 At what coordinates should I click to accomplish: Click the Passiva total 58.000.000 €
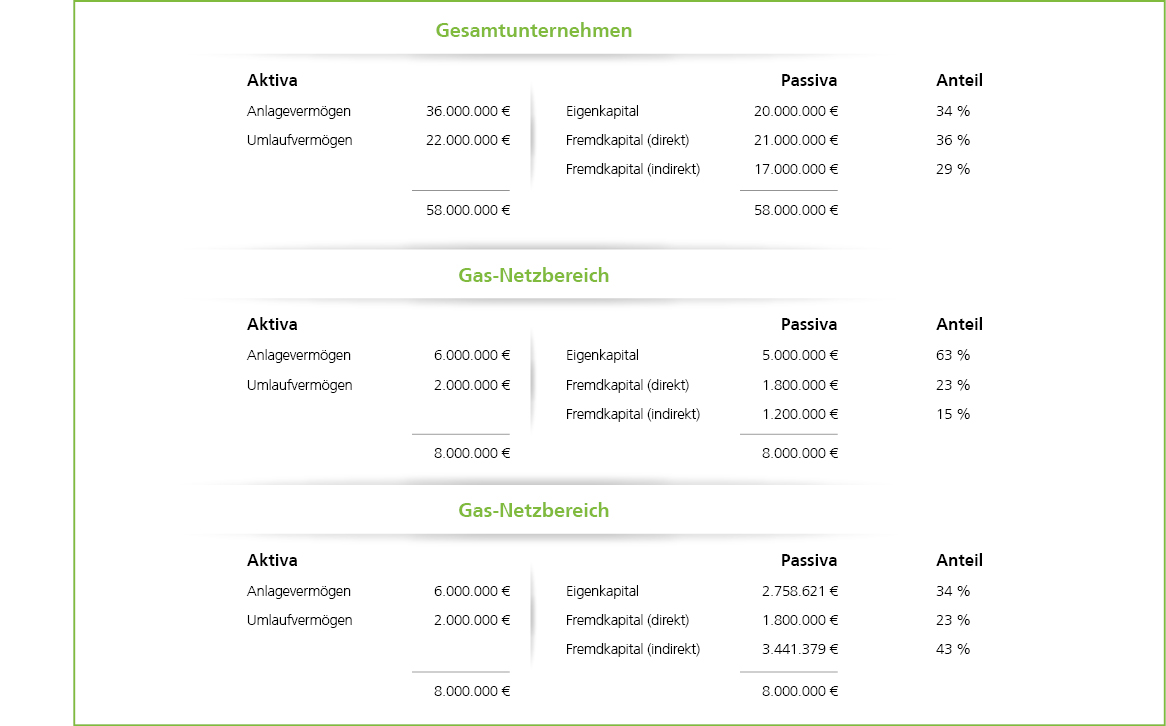[796, 210]
